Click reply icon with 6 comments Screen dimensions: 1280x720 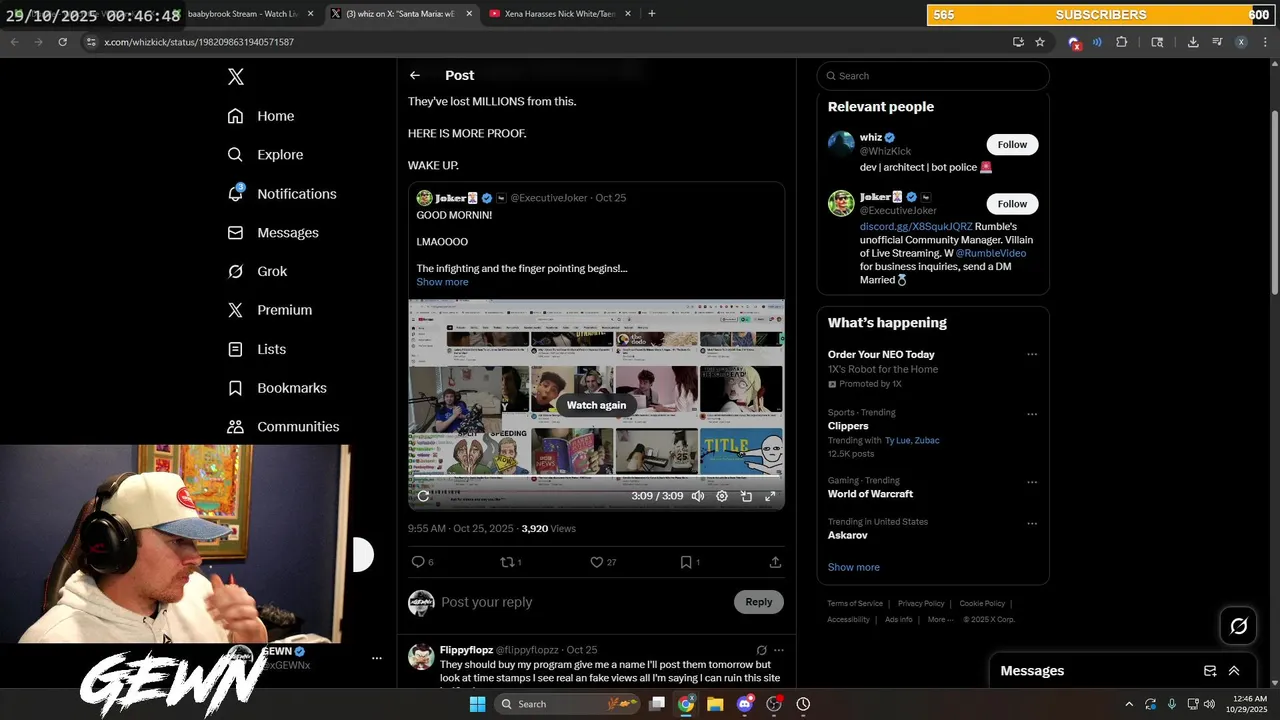pyautogui.click(x=418, y=562)
